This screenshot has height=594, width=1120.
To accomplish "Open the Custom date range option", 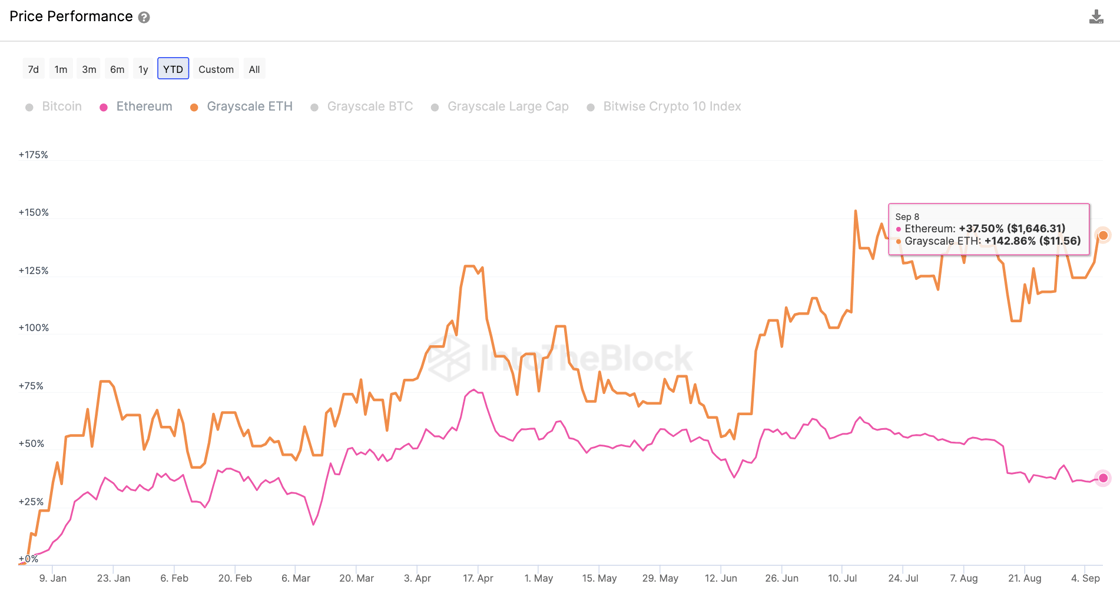I will pos(216,69).
